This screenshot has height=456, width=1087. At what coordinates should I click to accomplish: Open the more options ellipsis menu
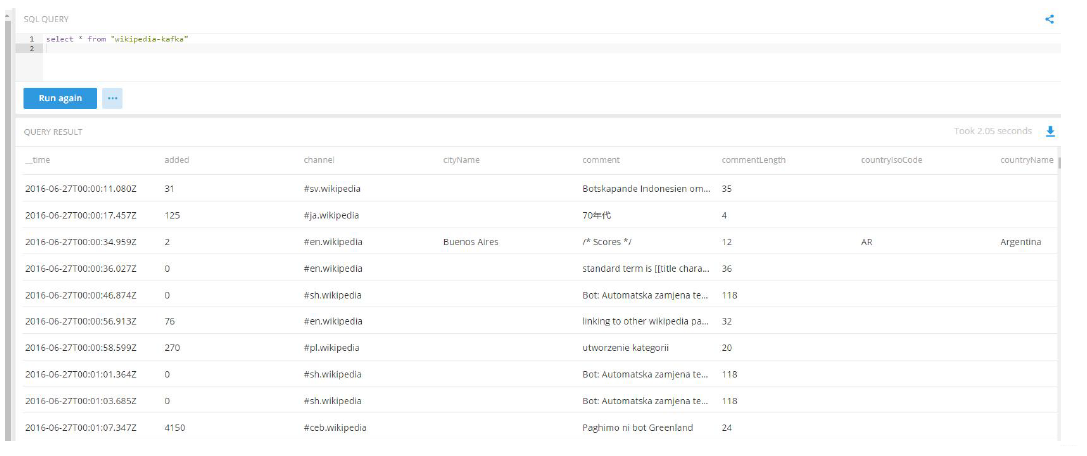coord(112,98)
